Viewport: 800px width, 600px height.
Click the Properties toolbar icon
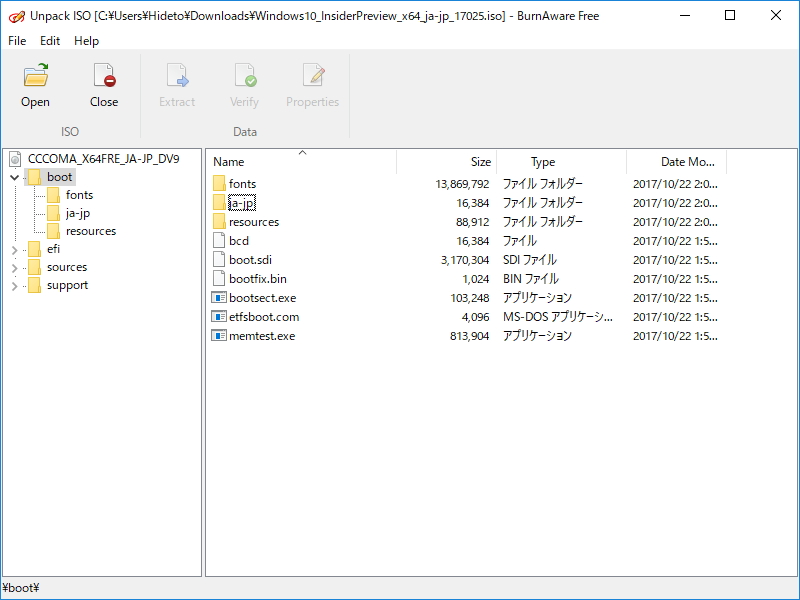312,80
